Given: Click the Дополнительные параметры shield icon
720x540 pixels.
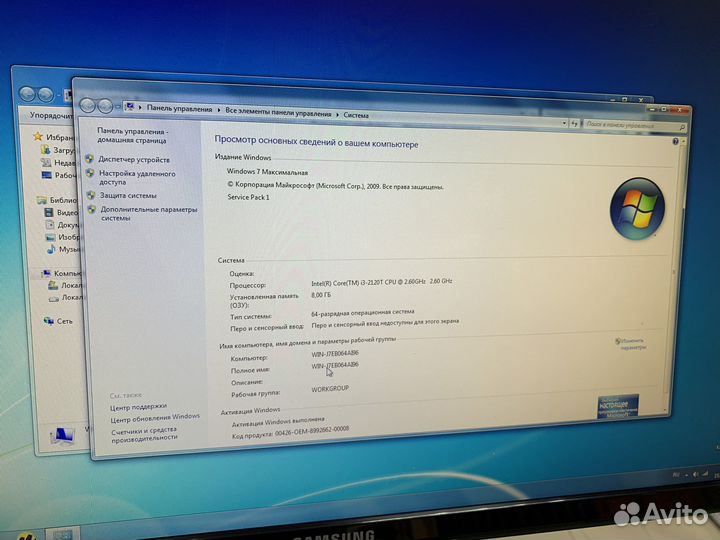Looking at the screenshot, I should [x=92, y=209].
